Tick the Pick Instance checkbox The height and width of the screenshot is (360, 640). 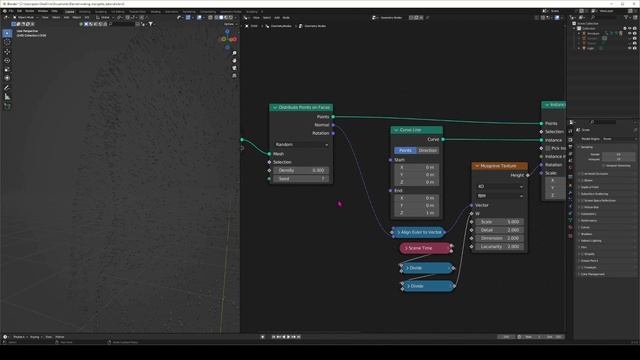(547, 148)
